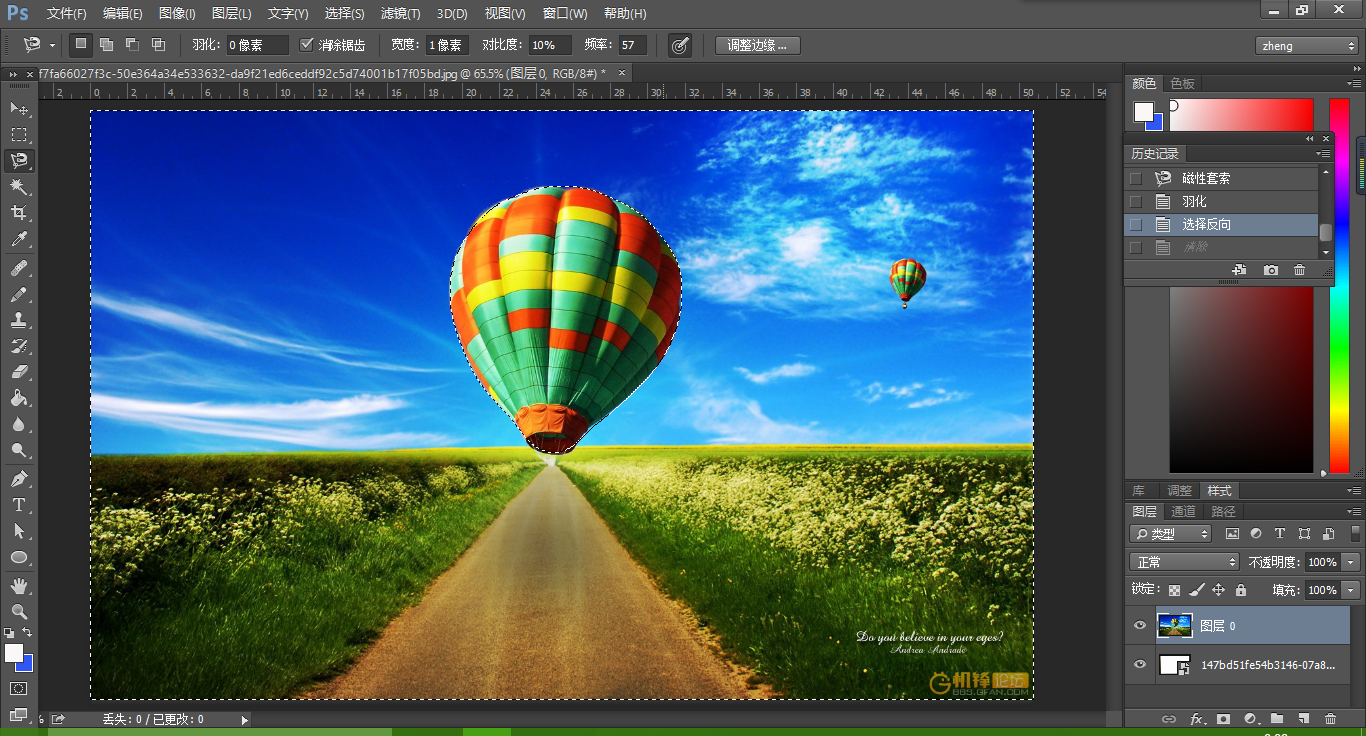Expand the opacity (不透明度) dropdown arrow

1351,562
